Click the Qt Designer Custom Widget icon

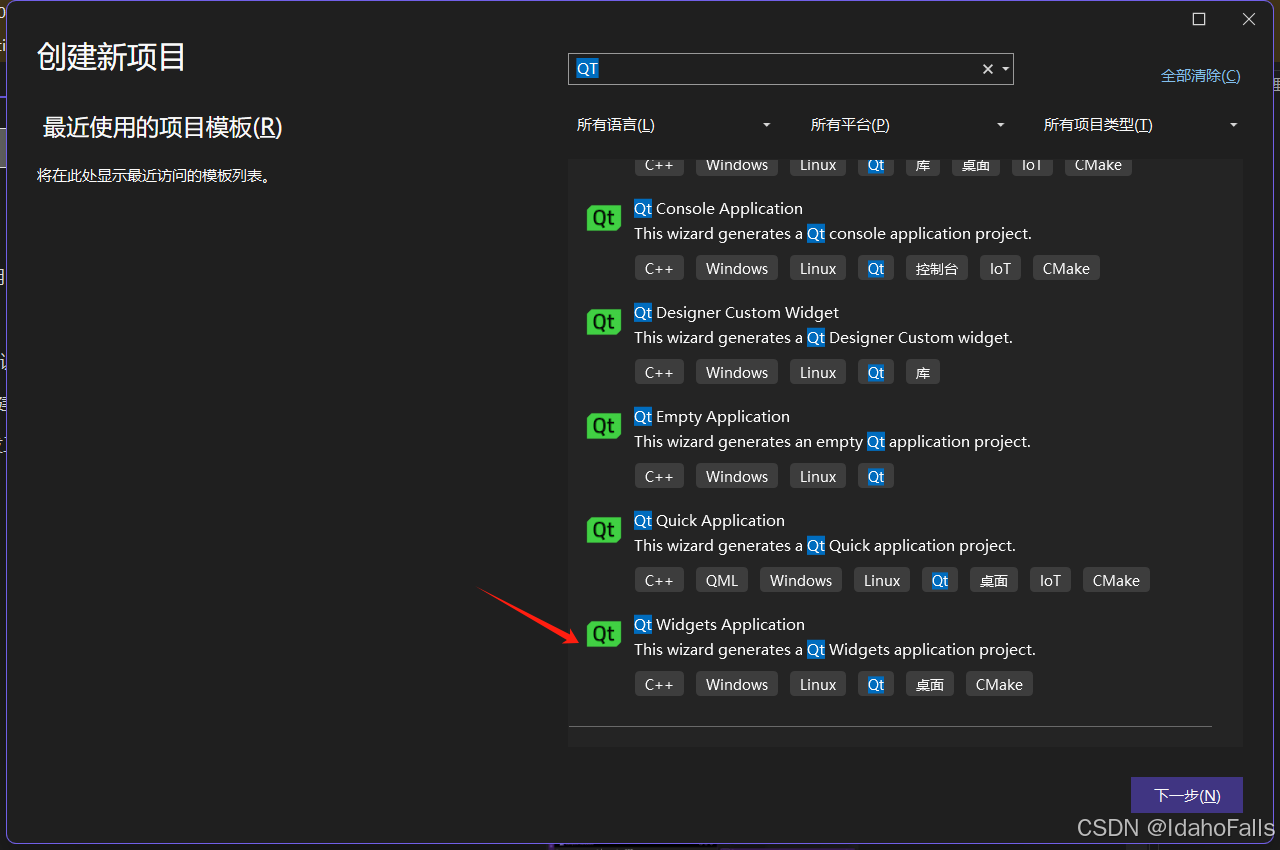pos(604,321)
